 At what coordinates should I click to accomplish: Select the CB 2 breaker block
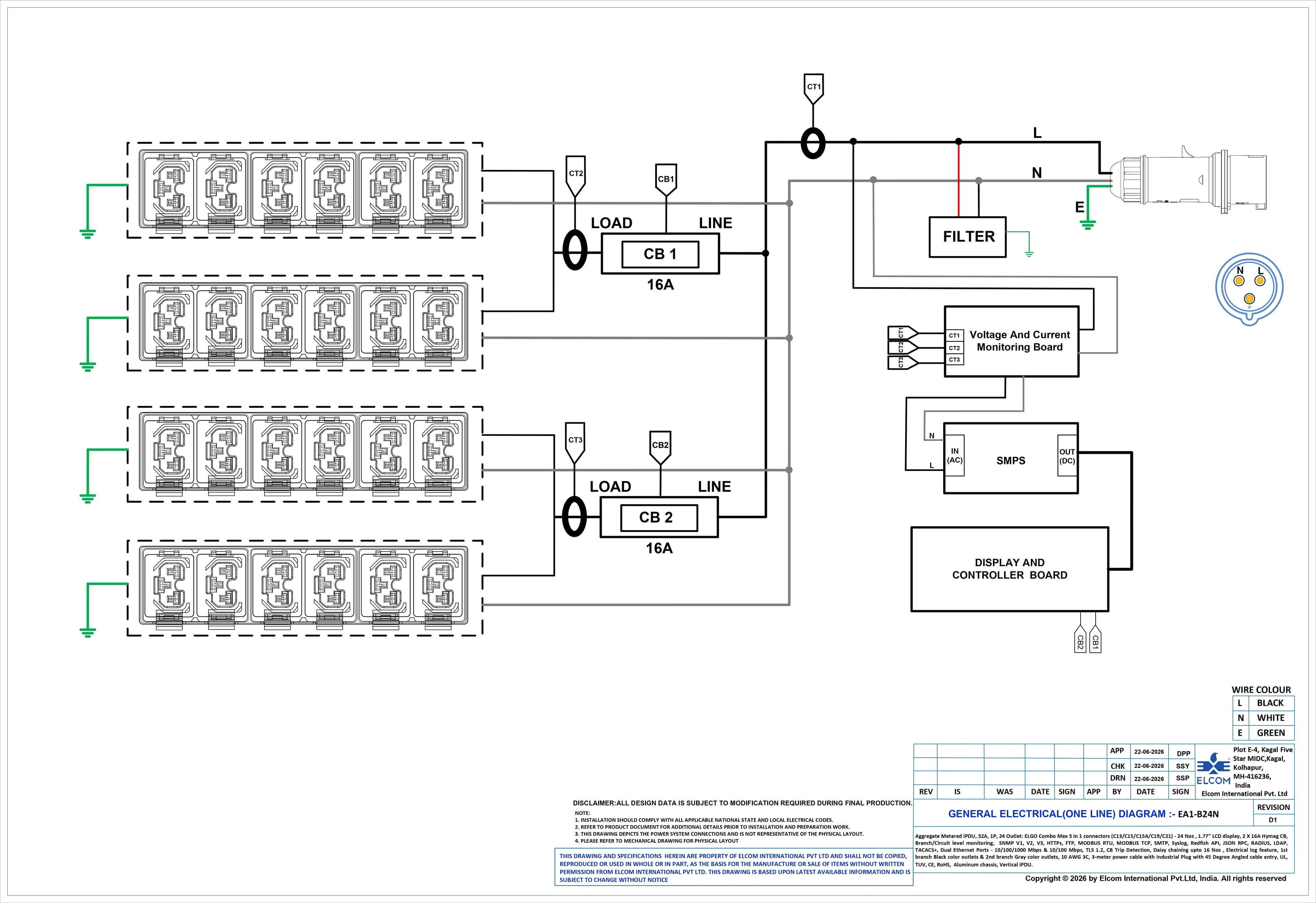pyautogui.click(x=659, y=517)
